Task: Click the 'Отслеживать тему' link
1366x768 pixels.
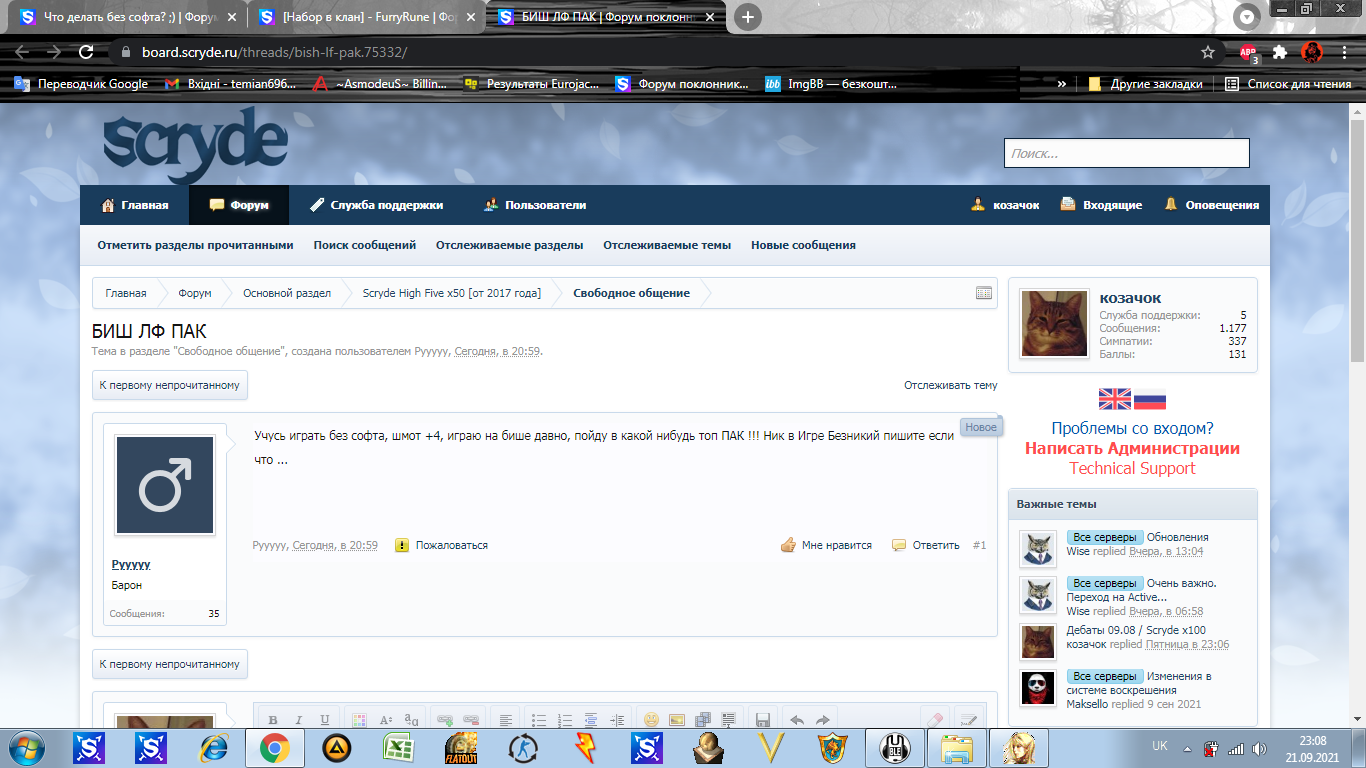Action: tap(950, 385)
